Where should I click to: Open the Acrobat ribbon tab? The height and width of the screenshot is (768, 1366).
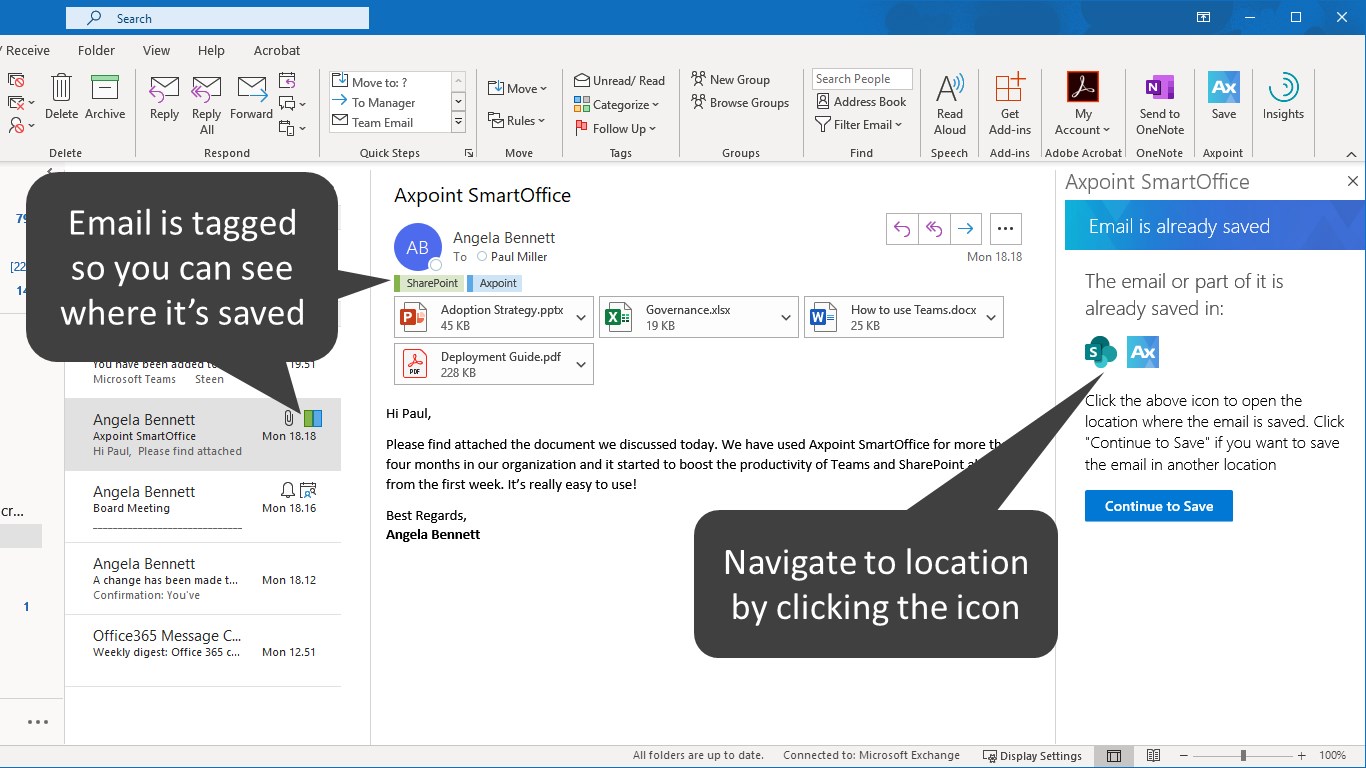(x=277, y=51)
